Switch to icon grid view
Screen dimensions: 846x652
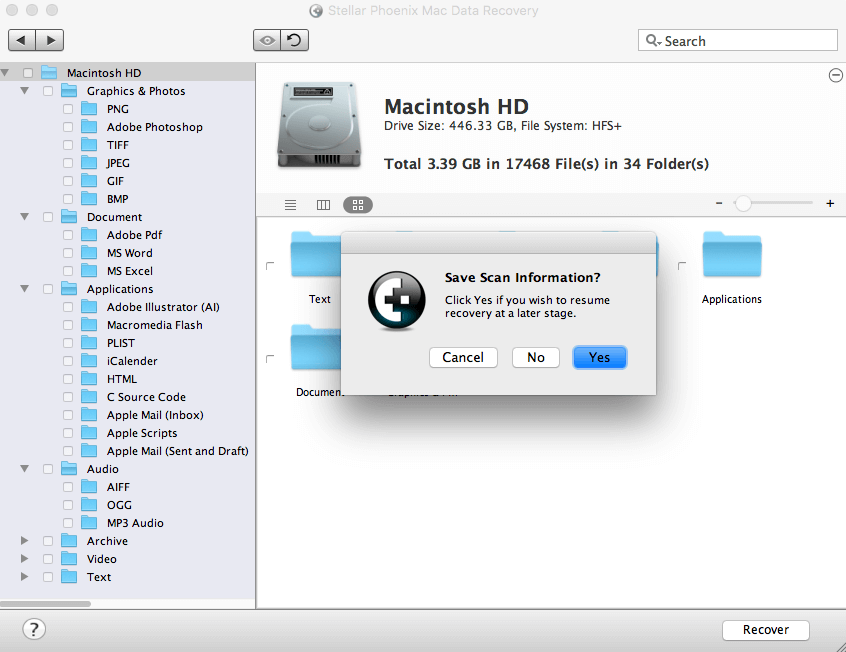[358, 205]
